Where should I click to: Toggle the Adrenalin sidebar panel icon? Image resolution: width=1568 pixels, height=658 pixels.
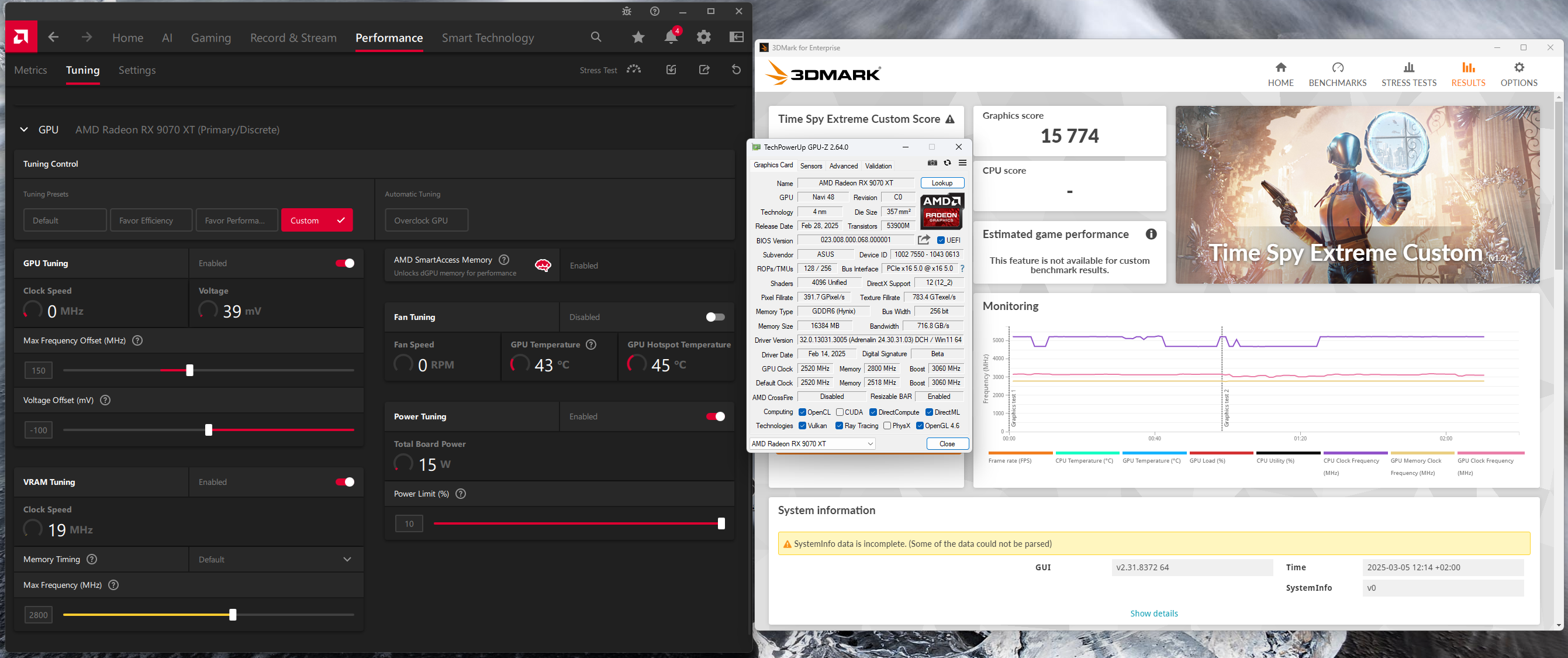[737, 37]
